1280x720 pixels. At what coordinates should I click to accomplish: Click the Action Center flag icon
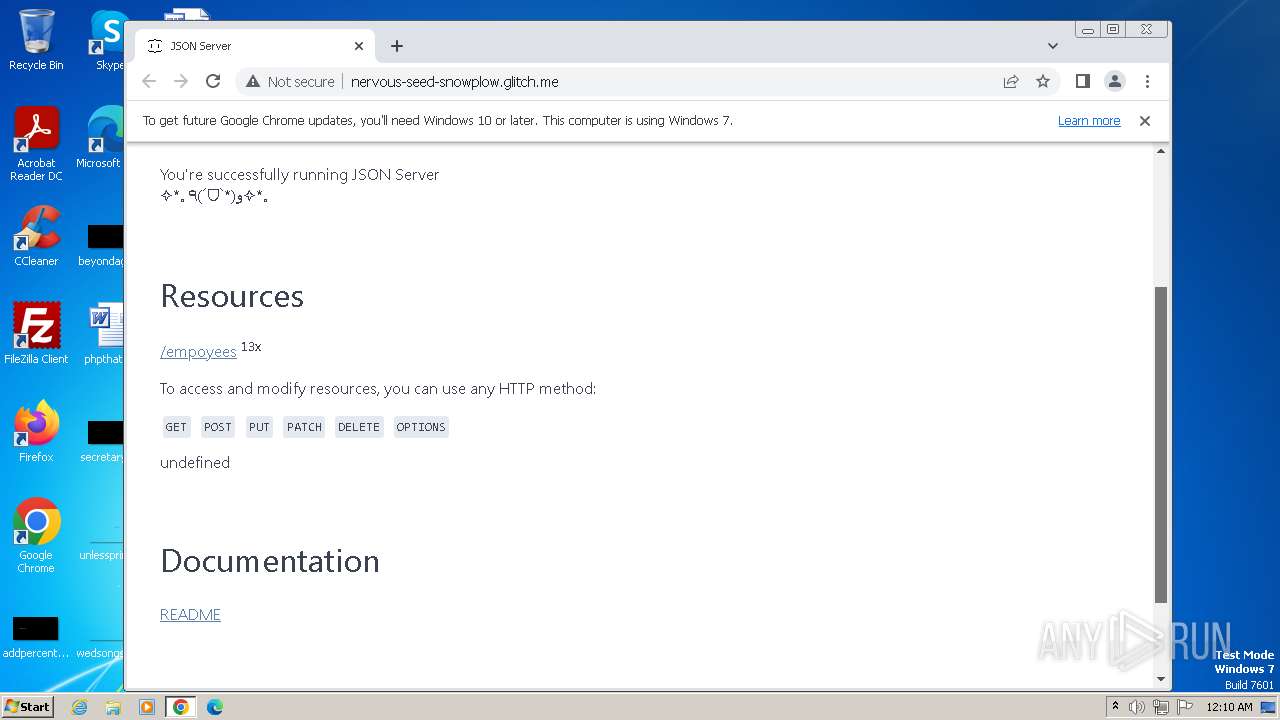click(x=1184, y=707)
